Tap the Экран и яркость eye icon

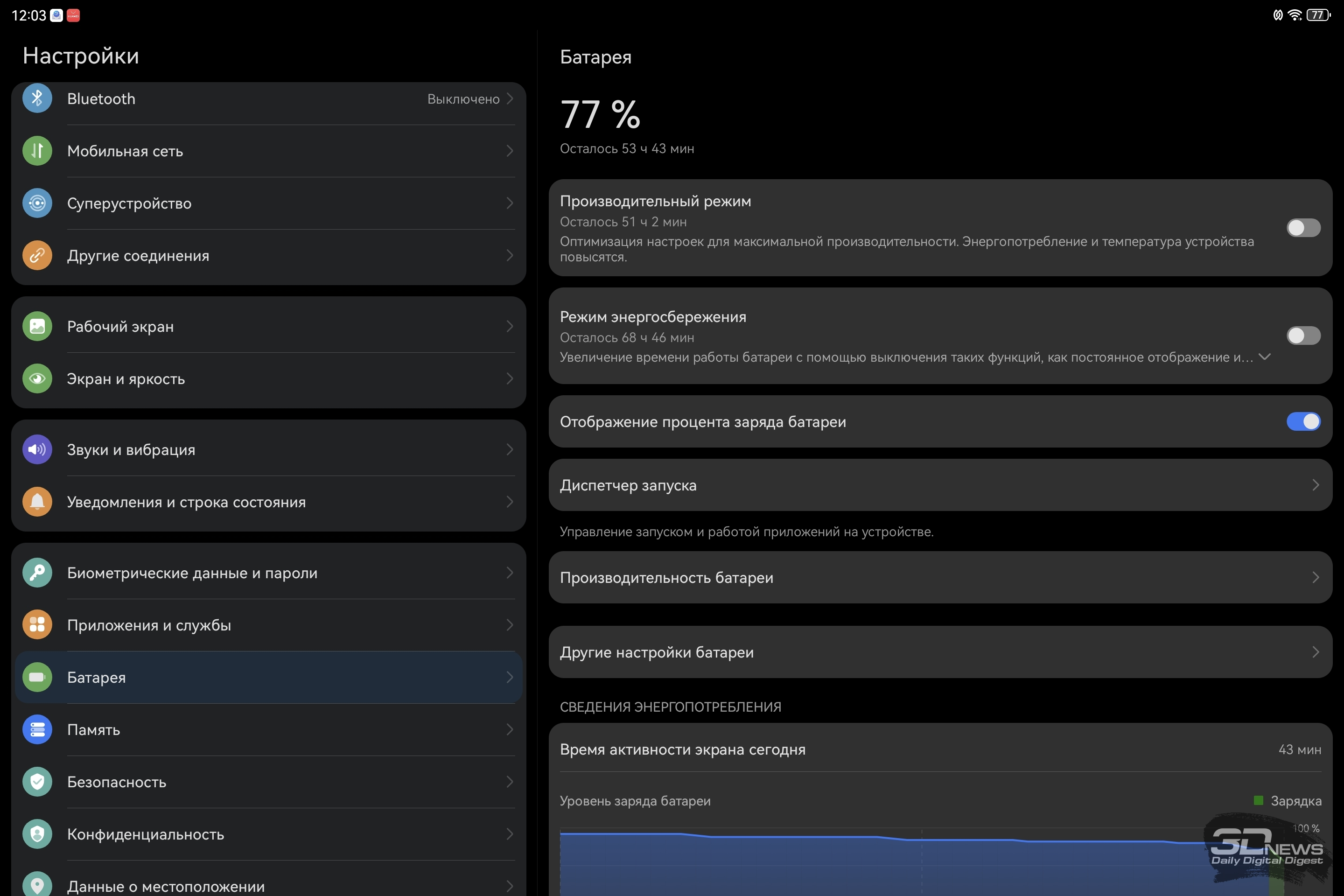37,378
